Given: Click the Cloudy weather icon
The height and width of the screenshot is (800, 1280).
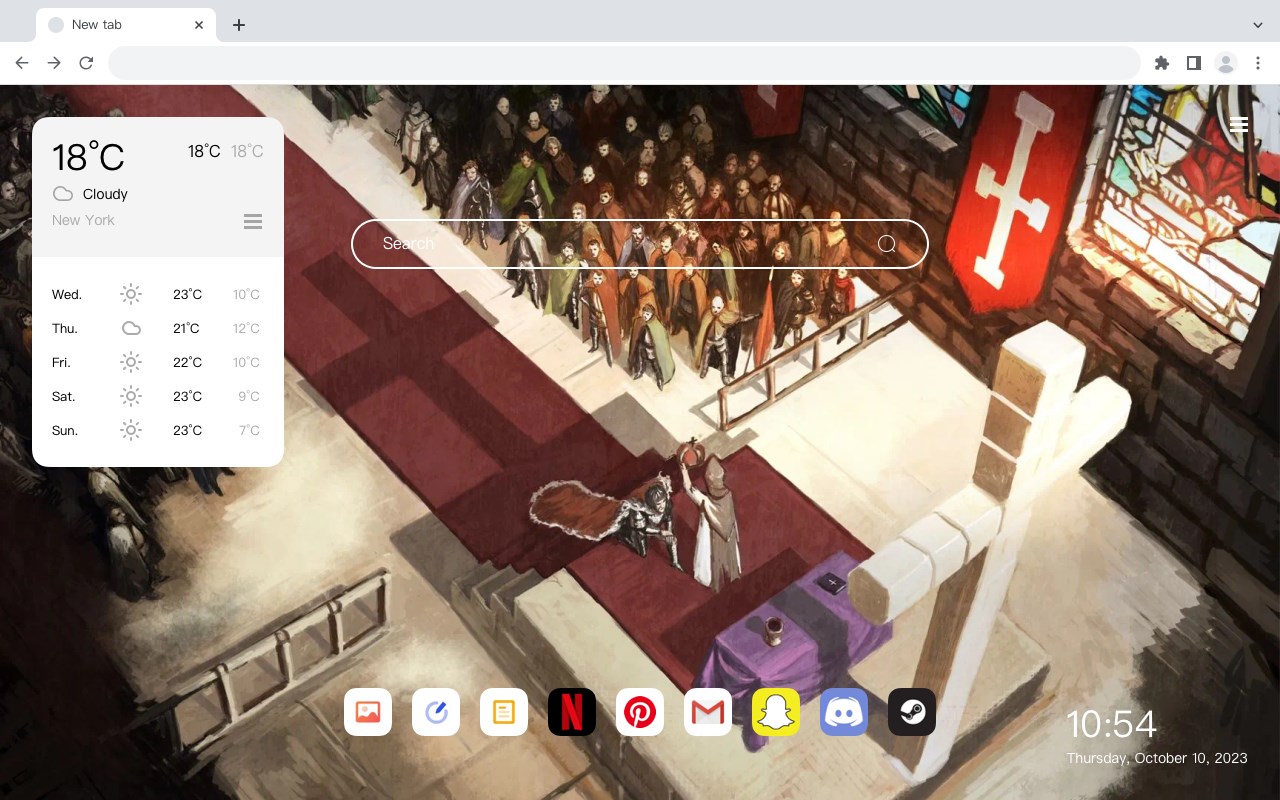Looking at the screenshot, I should click(63, 194).
